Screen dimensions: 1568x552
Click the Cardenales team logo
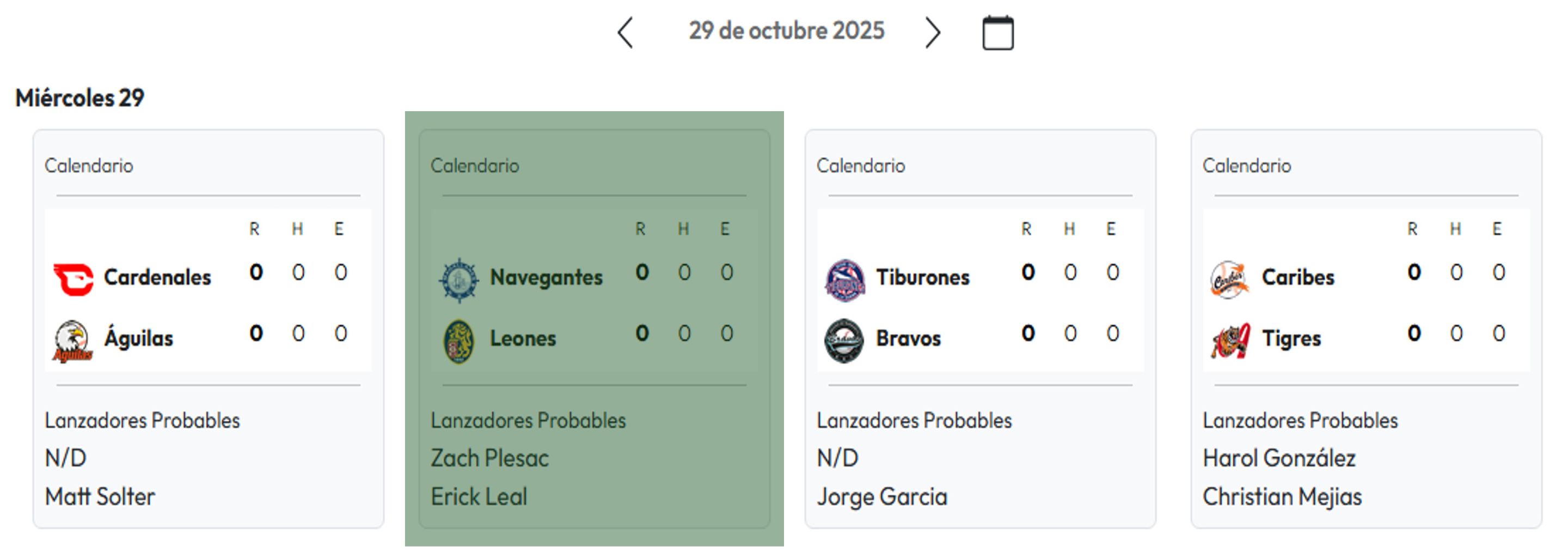73,279
